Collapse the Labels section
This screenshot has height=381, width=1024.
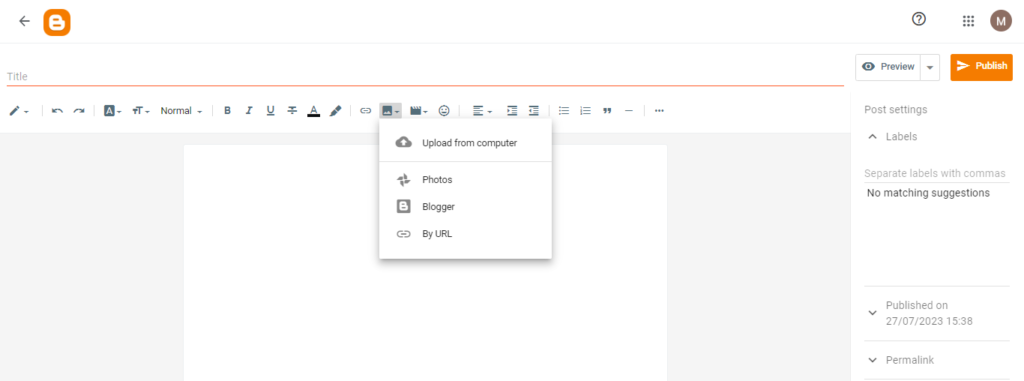(x=872, y=137)
